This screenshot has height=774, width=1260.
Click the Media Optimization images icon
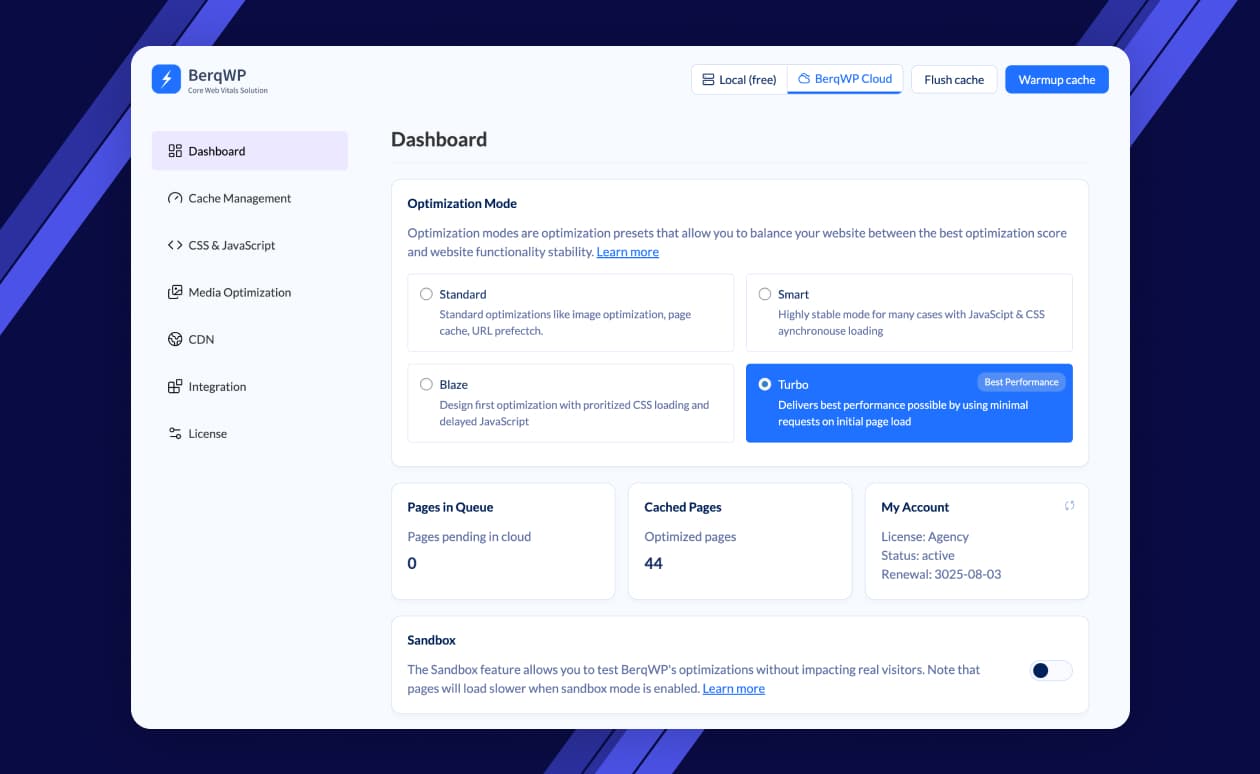coord(175,292)
